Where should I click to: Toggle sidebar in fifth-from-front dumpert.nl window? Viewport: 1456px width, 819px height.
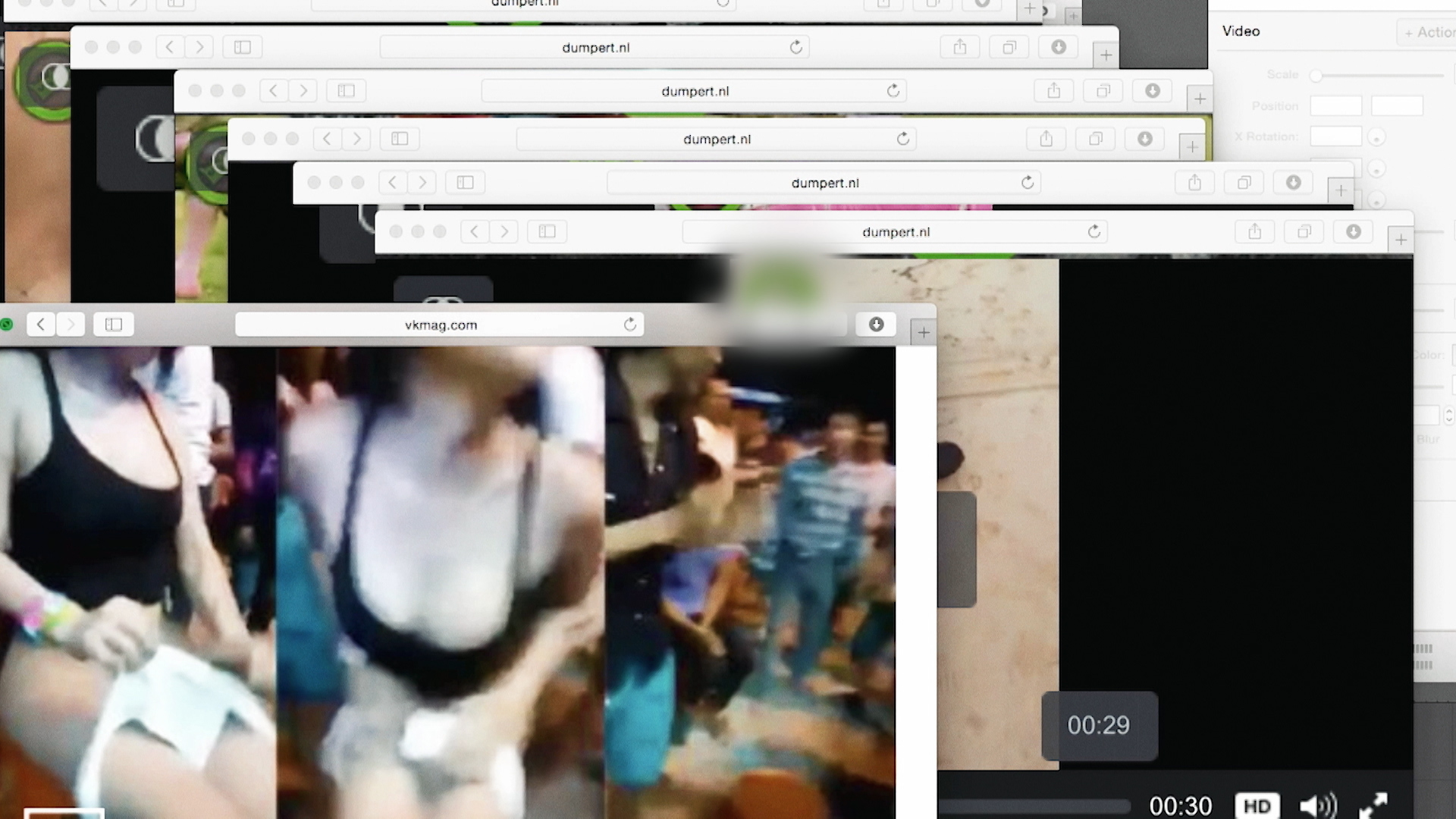pyautogui.click(x=242, y=47)
